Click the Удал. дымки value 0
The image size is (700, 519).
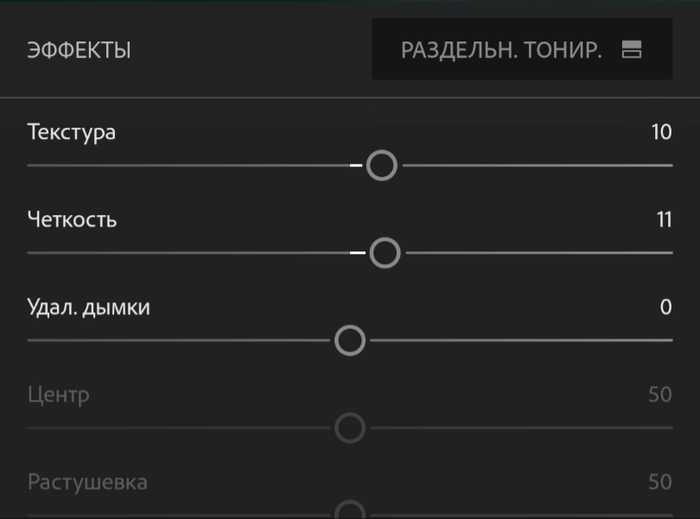point(666,307)
